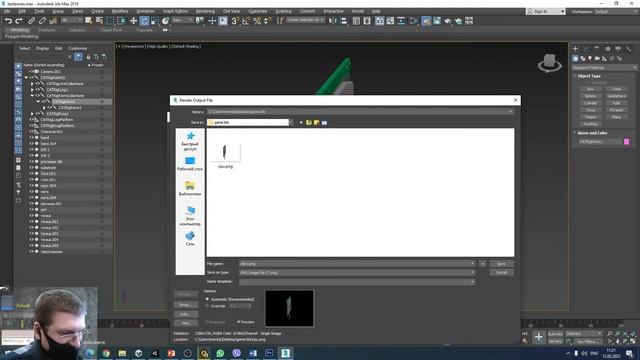Image resolution: width=640 pixels, height=360 pixels.
Task: Toggle eye icon for CATRigHub002
Action: tap(31, 78)
